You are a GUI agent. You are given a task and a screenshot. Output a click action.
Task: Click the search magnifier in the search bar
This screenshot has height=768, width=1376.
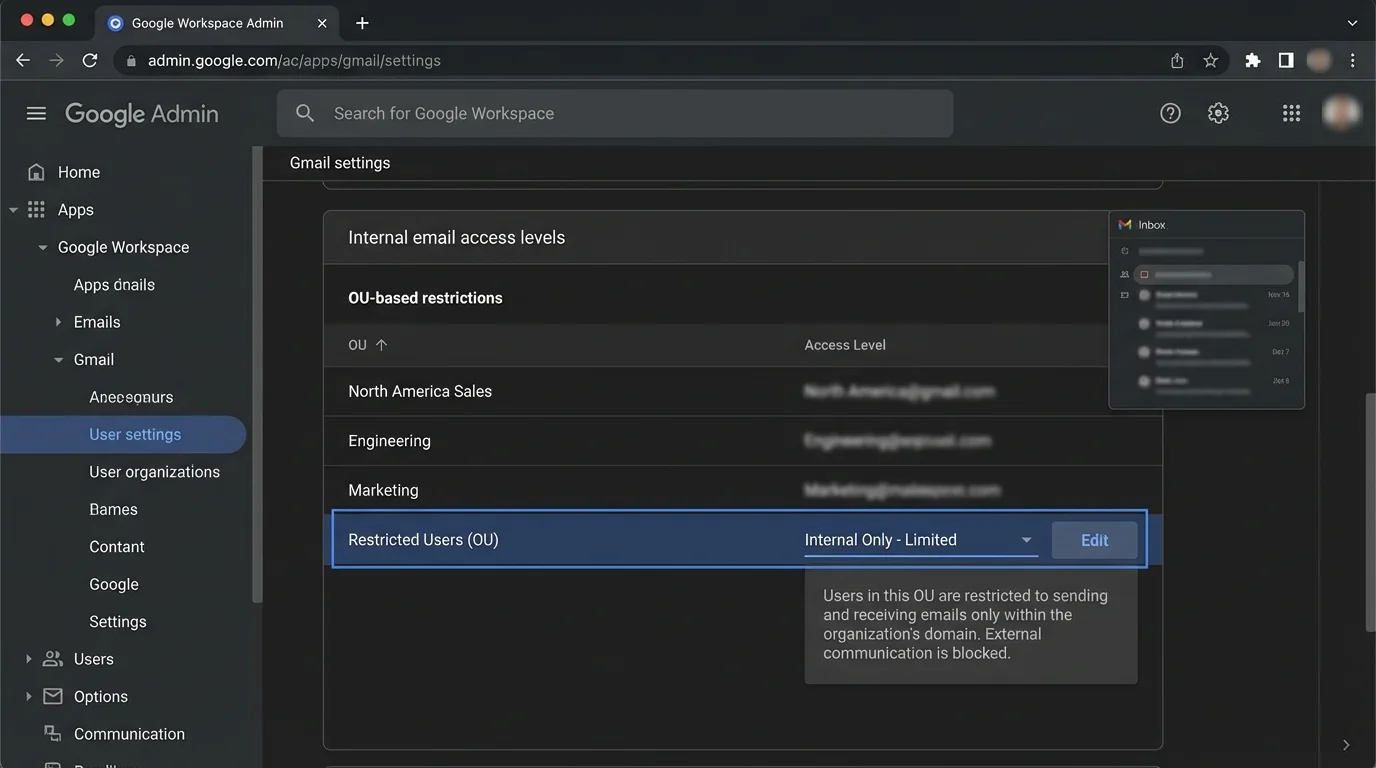[305, 113]
